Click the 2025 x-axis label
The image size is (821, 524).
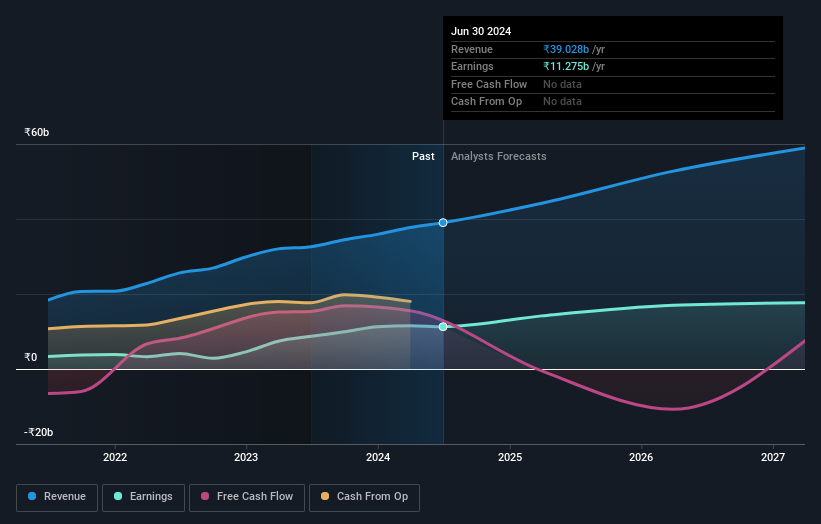click(x=509, y=457)
